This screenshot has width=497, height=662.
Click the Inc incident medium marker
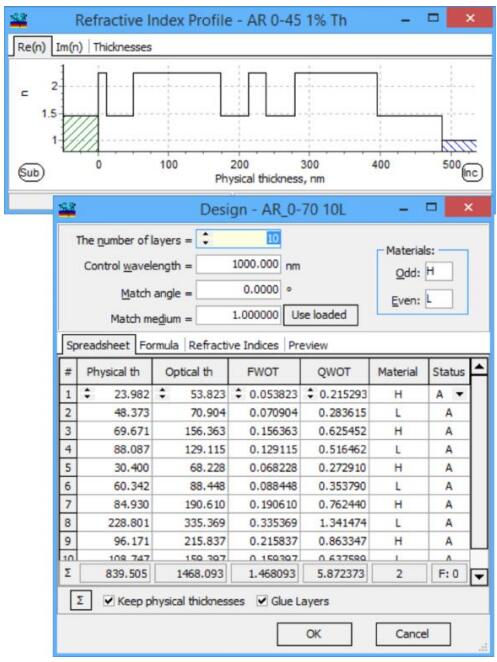point(471,172)
